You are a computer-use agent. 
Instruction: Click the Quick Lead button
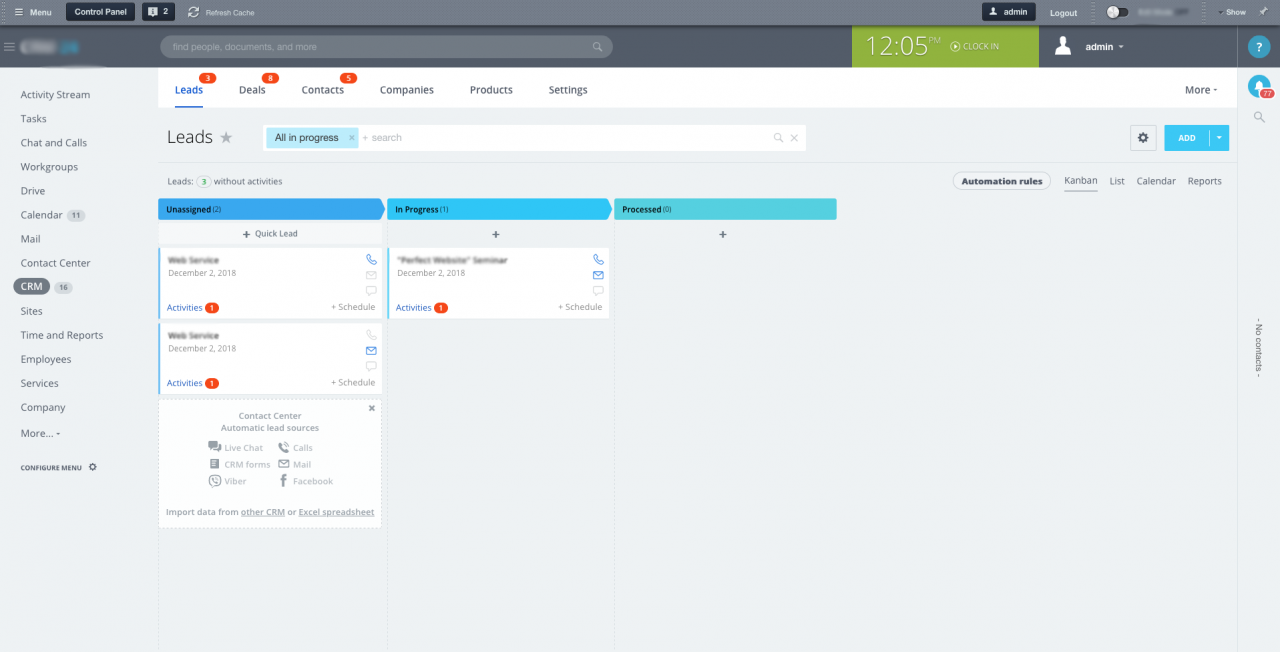(x=270, y=233)
